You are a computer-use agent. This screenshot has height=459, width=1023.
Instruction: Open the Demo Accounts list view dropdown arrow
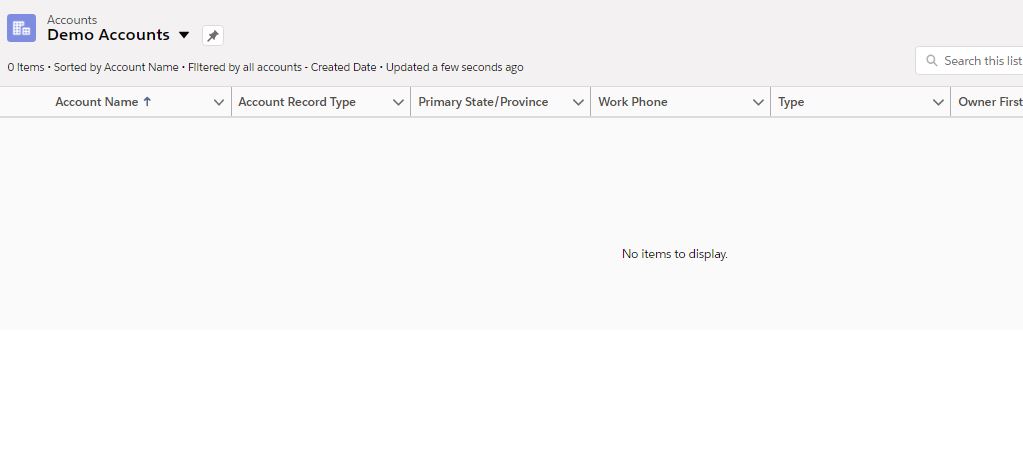click(x=184, y=35)
